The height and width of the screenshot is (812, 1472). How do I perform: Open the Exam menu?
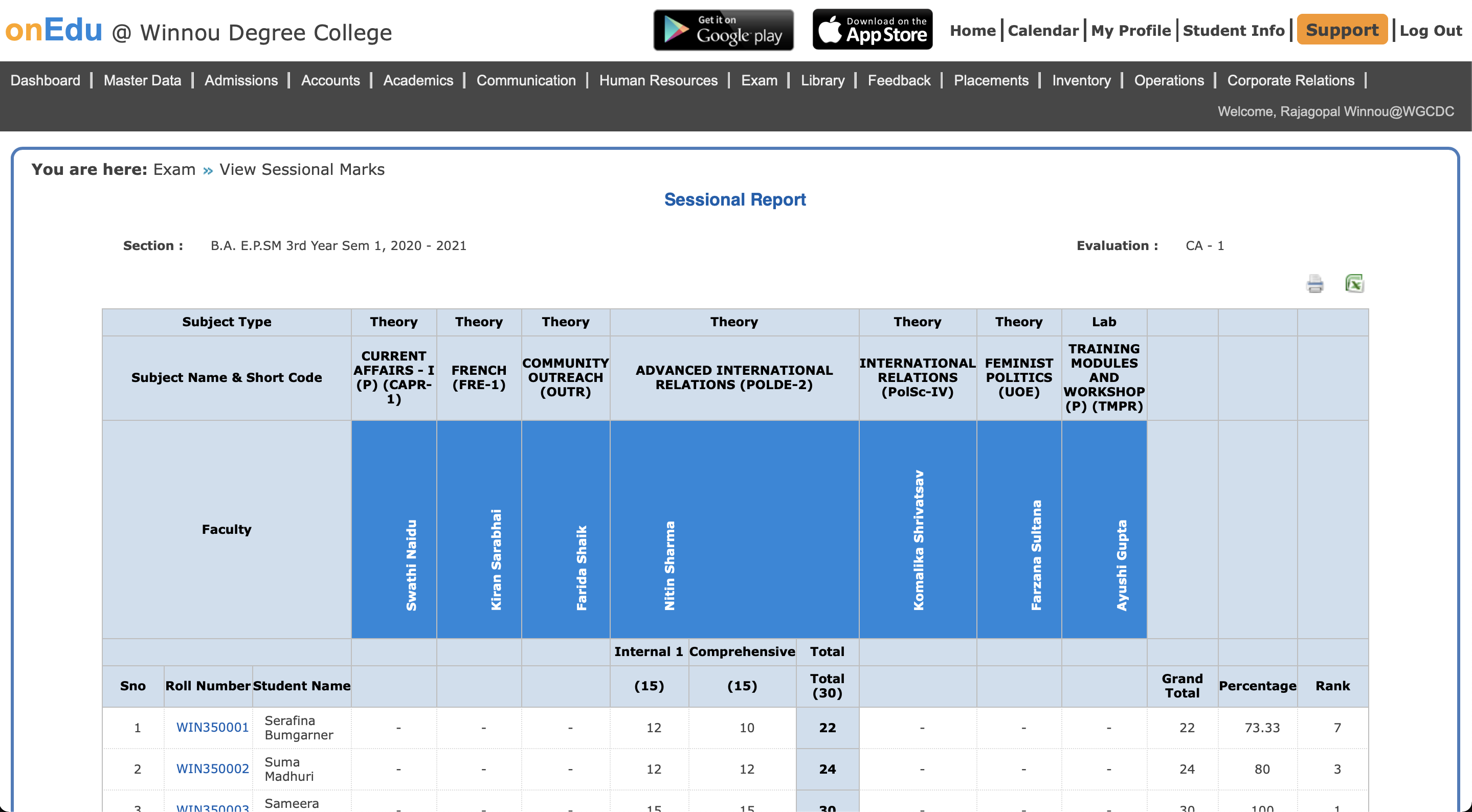759,81
